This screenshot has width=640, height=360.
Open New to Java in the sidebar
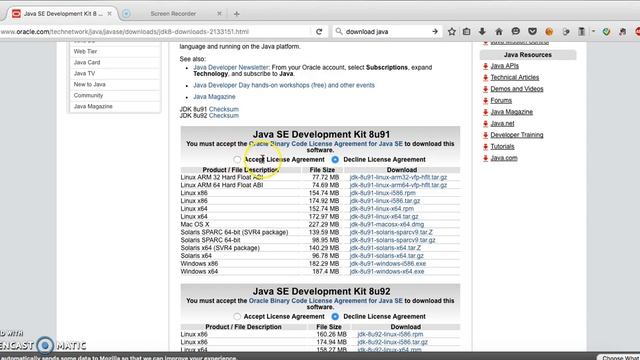tap(89, 84)
